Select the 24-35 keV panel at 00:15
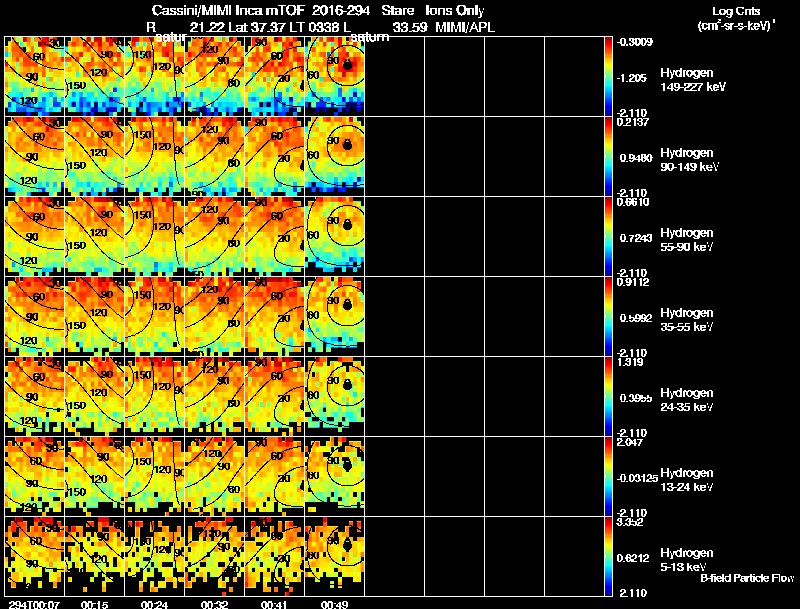 point(94,396)
